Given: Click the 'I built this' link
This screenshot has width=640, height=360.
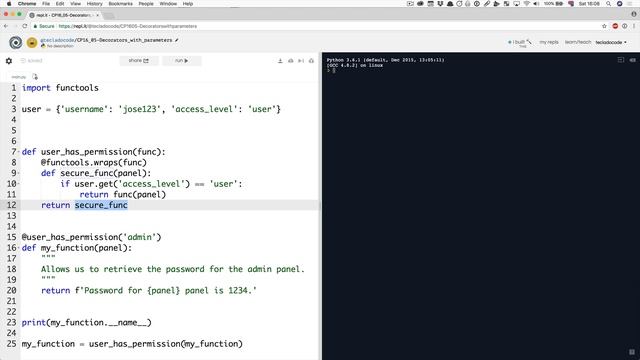Looking at the screenshot, I should click(520, 42).
